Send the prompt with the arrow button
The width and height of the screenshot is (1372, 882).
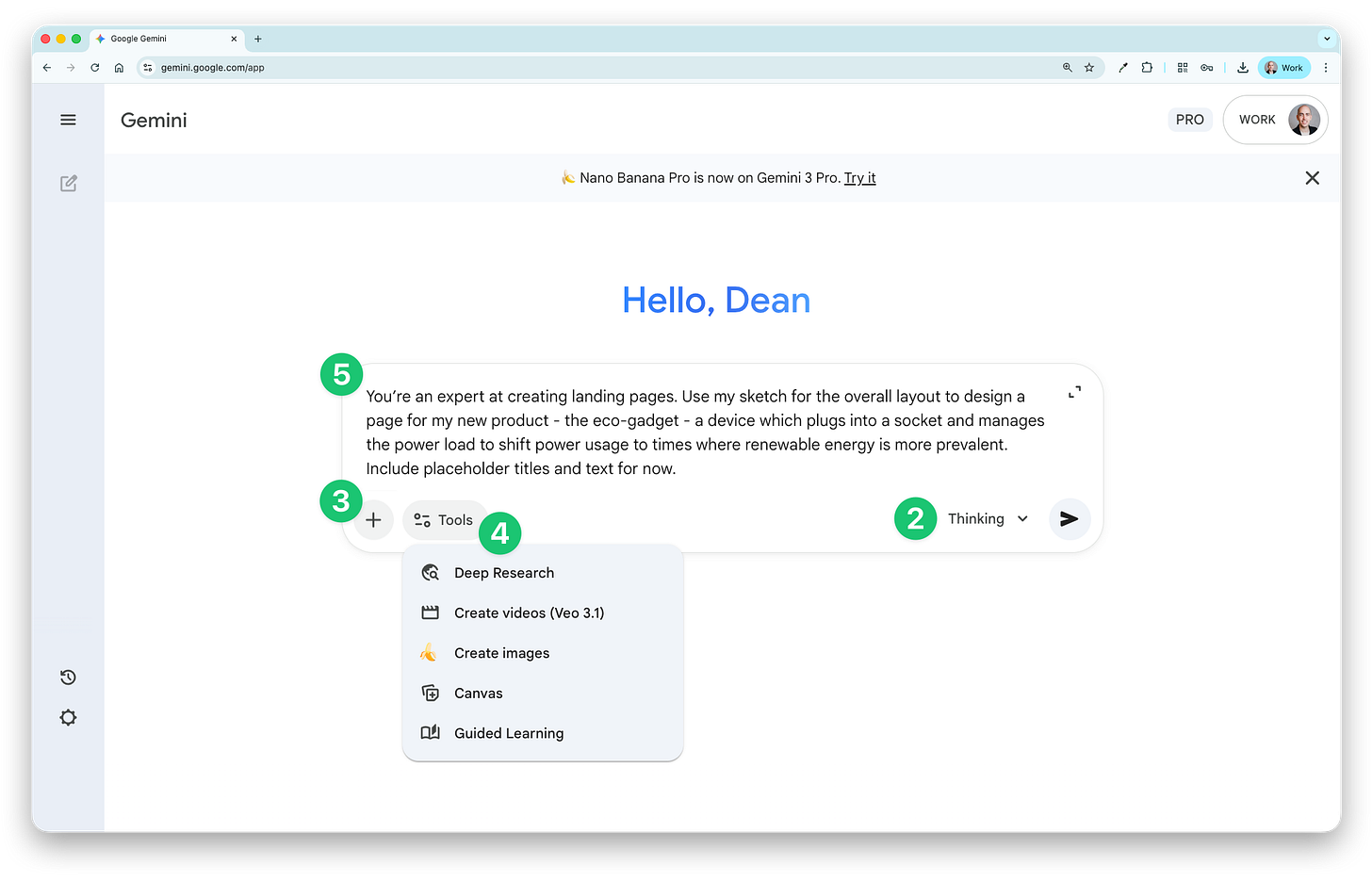tap(1070, 519)
